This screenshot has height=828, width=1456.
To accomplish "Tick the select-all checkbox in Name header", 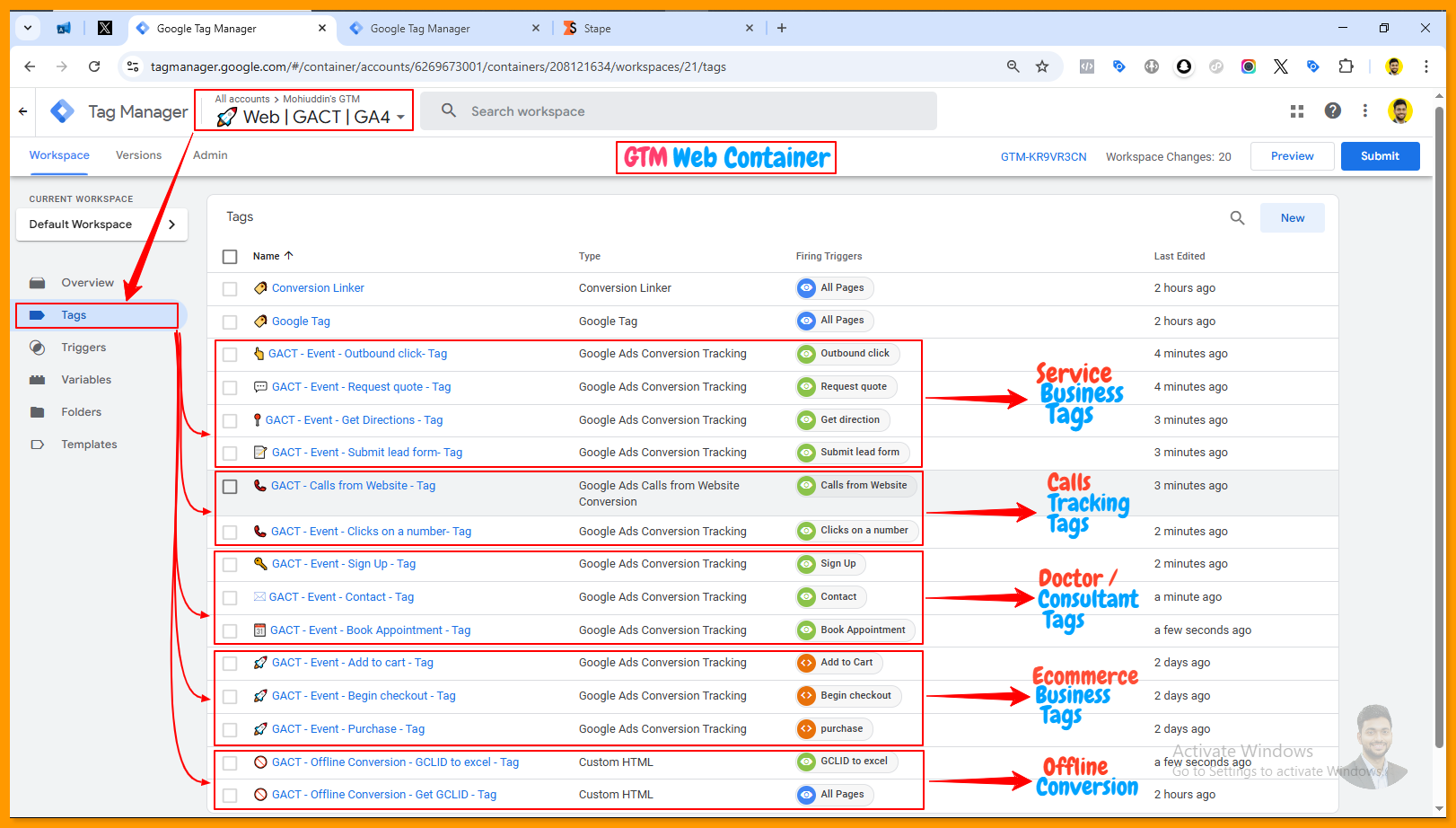I will [x=230, y=257].
